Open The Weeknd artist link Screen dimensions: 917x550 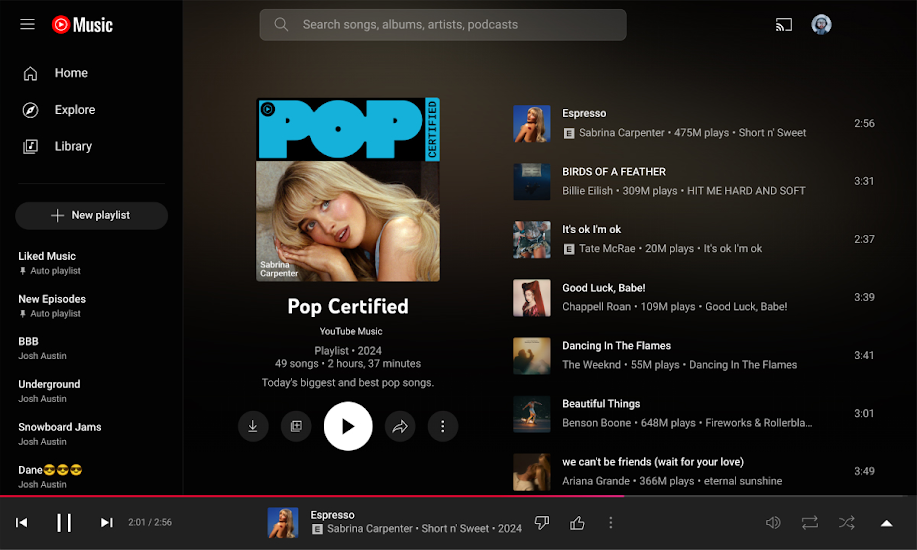[591, 365]
